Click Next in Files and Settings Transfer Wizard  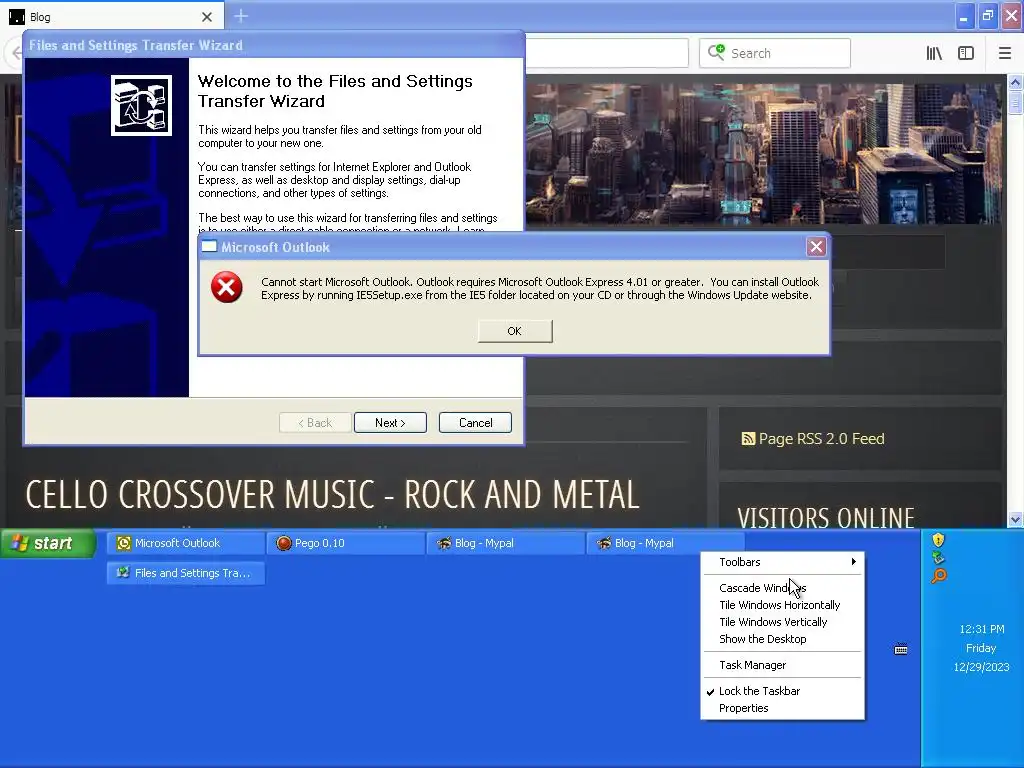(390, 423)
